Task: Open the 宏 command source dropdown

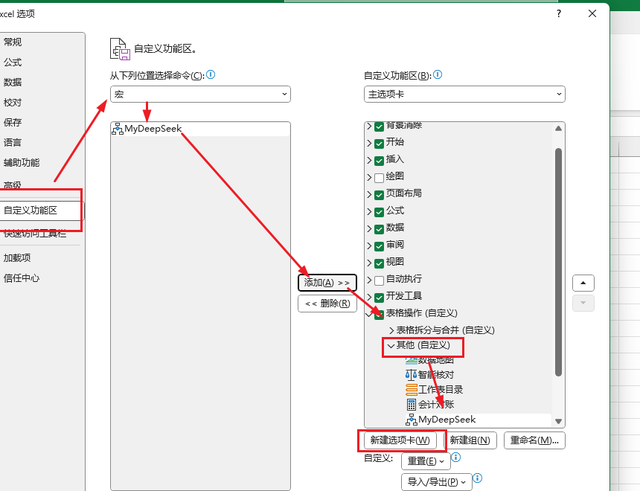Action: tap(200, 94)
